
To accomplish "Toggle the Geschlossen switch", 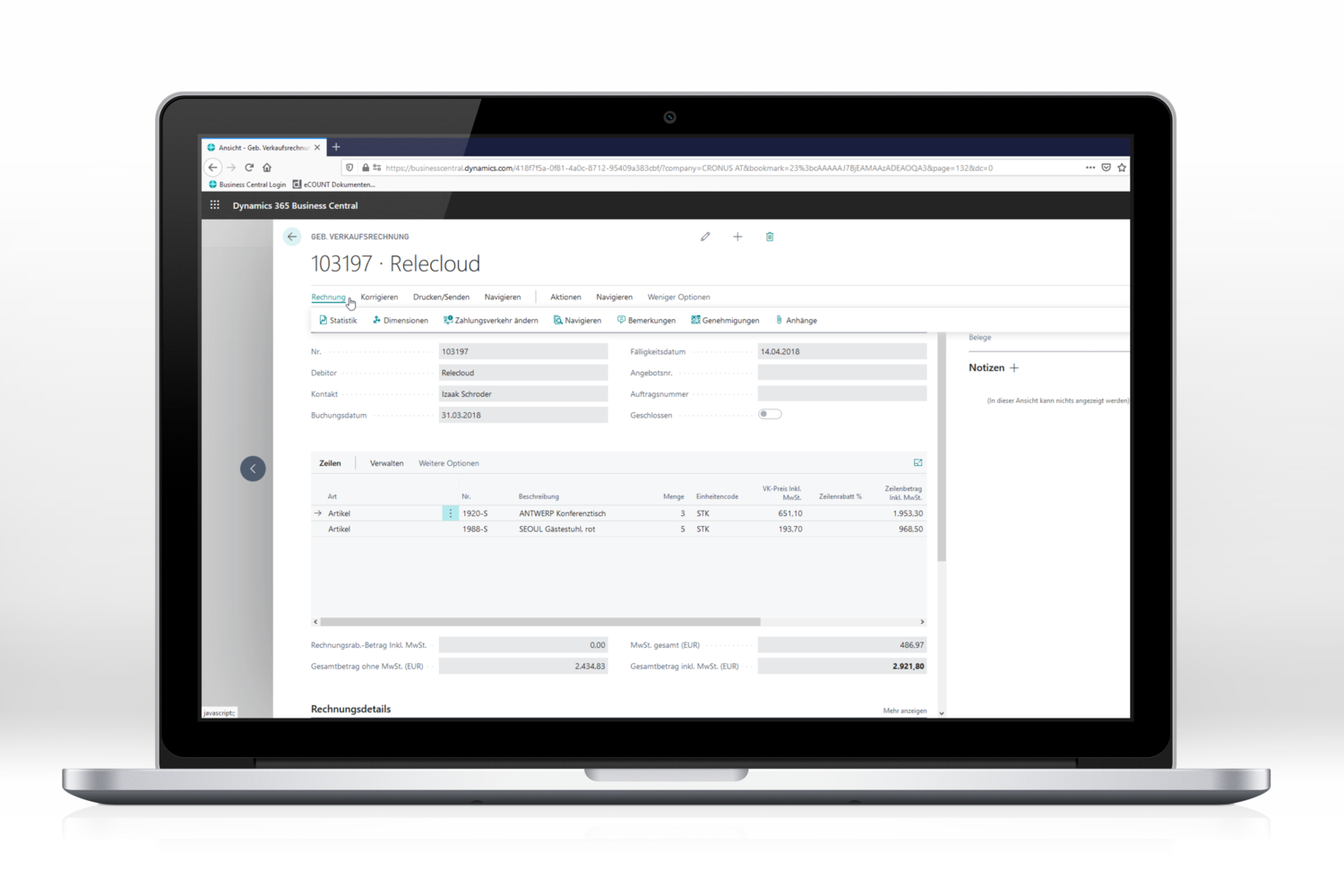I will [770, 415].
